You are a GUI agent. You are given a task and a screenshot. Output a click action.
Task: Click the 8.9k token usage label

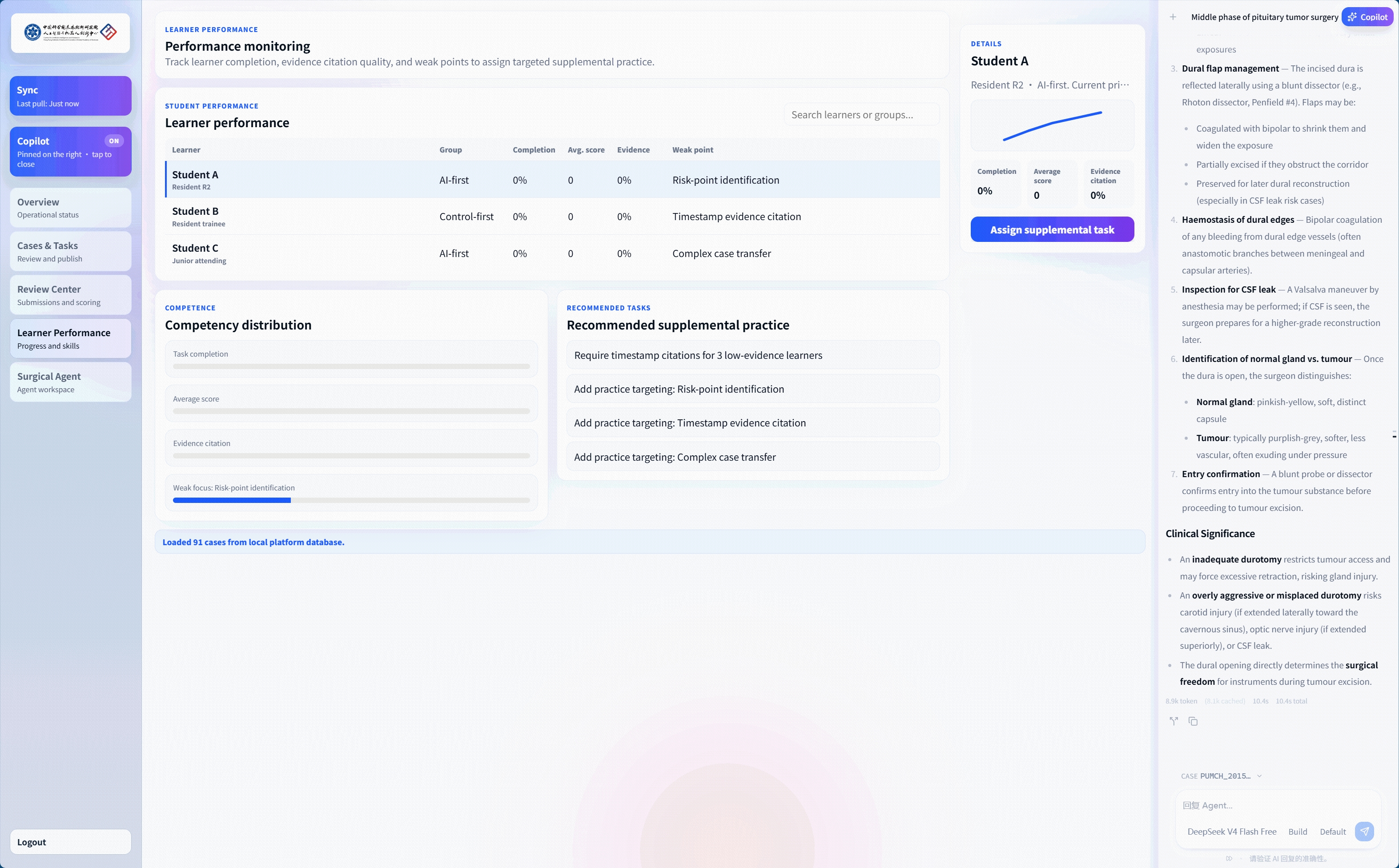(1181, 701)
